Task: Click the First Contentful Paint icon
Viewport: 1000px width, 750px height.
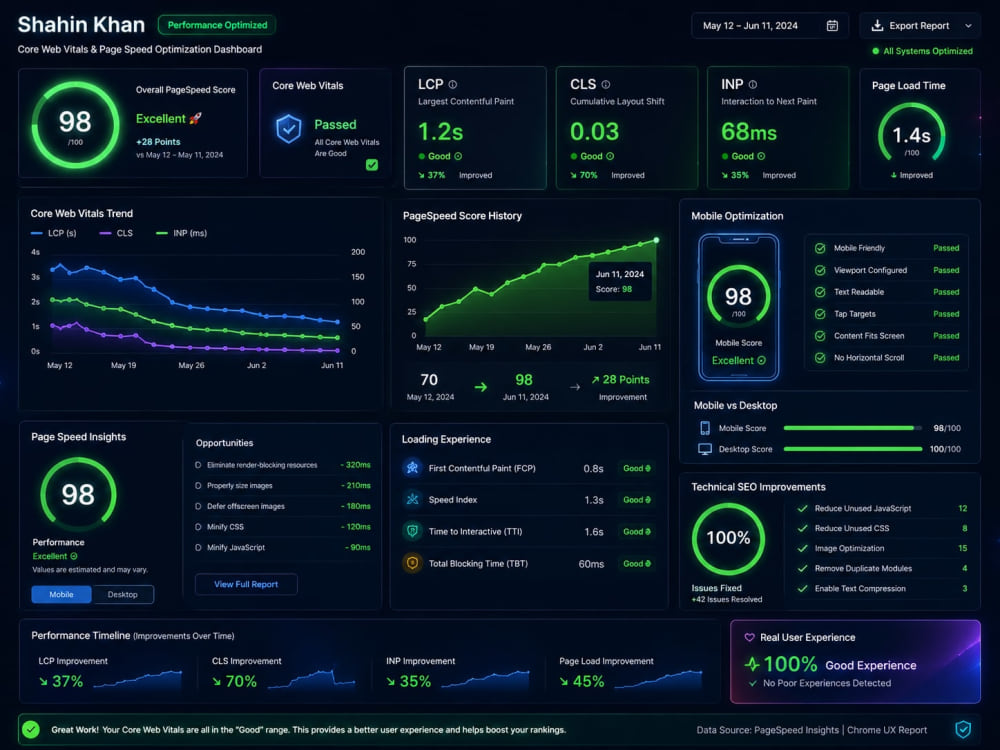Action: coord(413,467)
